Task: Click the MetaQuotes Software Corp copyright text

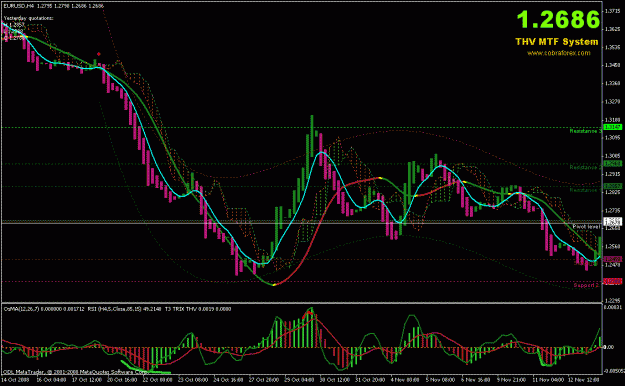Action: point(75,372)
